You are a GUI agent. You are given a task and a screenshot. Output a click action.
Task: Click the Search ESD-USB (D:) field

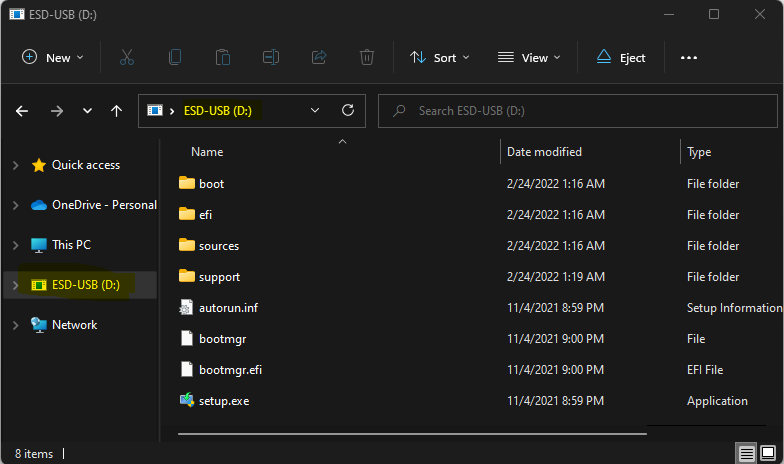578,111
